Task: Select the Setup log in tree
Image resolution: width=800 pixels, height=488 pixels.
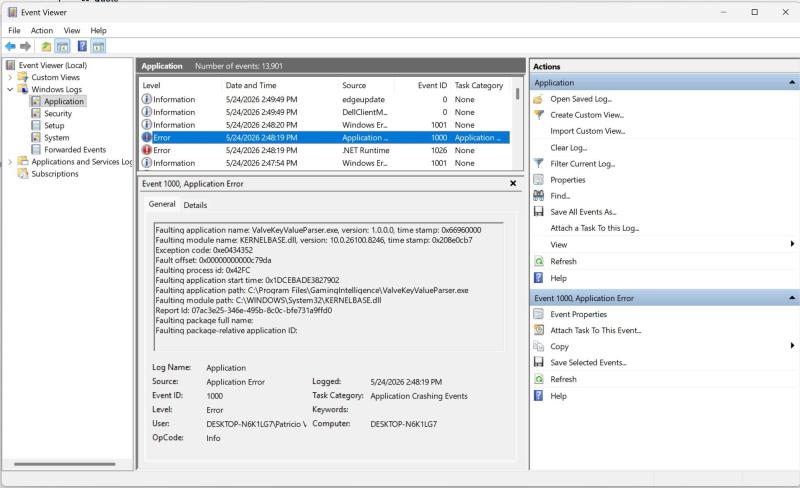Action: click(x=54, y=126)
